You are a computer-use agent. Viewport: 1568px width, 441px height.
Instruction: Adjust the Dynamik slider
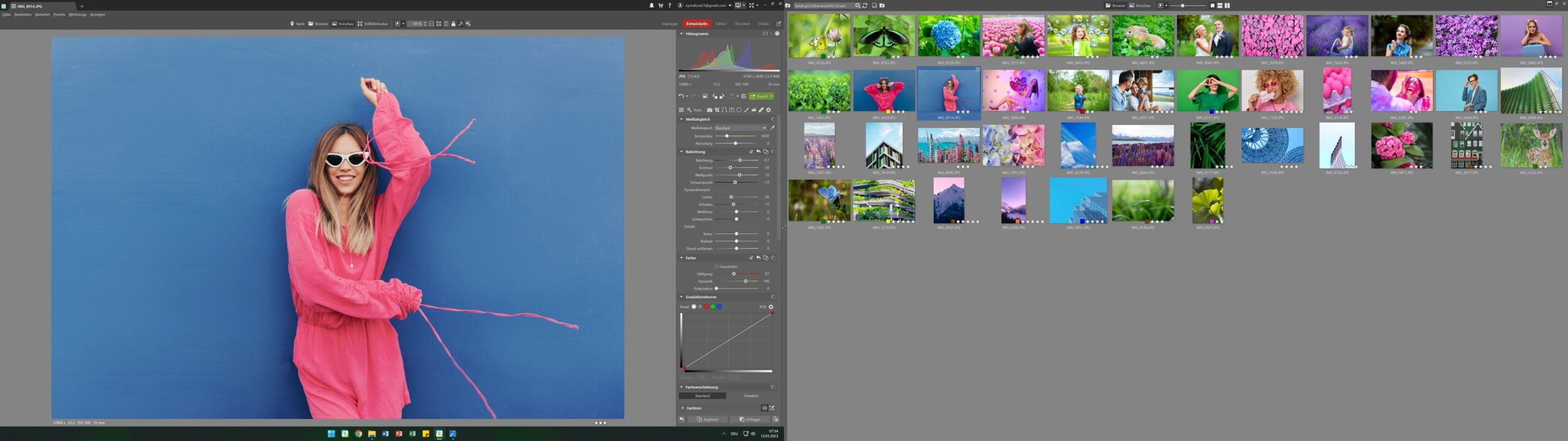[x=737, y=281]
